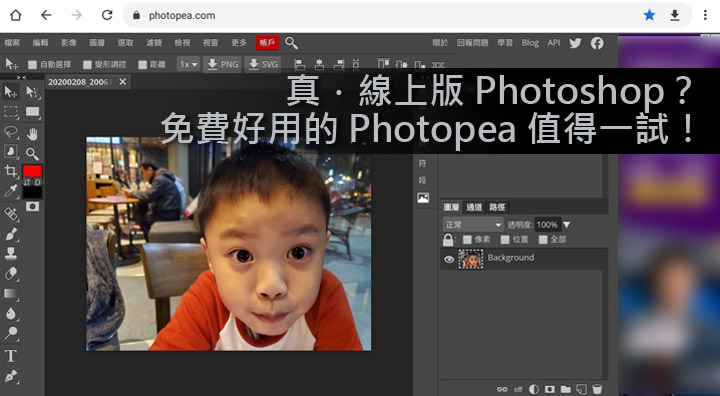
Task: Choose the Rectangle Select marquee tool
Action: click(x=11, y=112)
